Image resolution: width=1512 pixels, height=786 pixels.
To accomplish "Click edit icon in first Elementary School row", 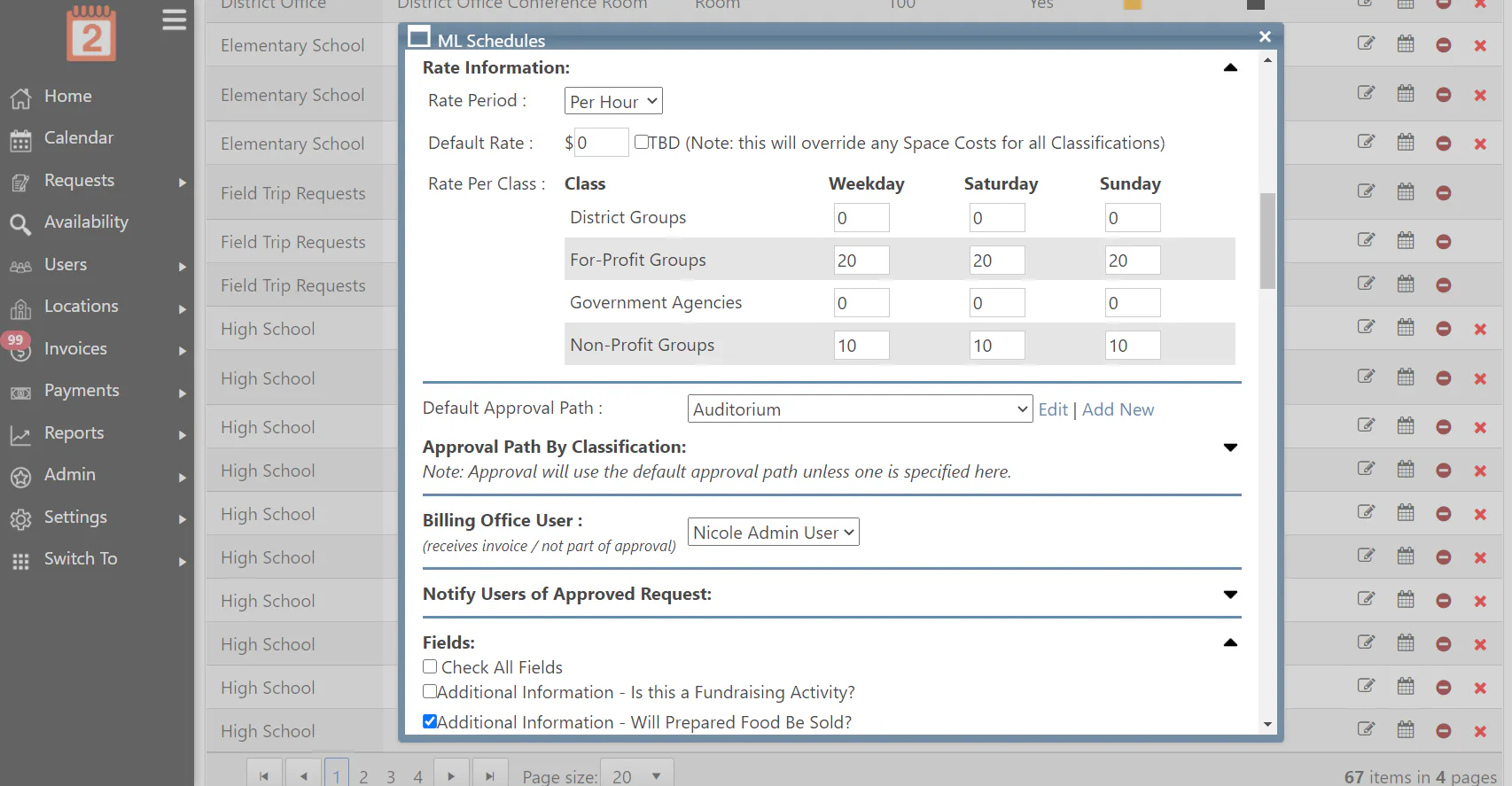I will coord(1366,43).
